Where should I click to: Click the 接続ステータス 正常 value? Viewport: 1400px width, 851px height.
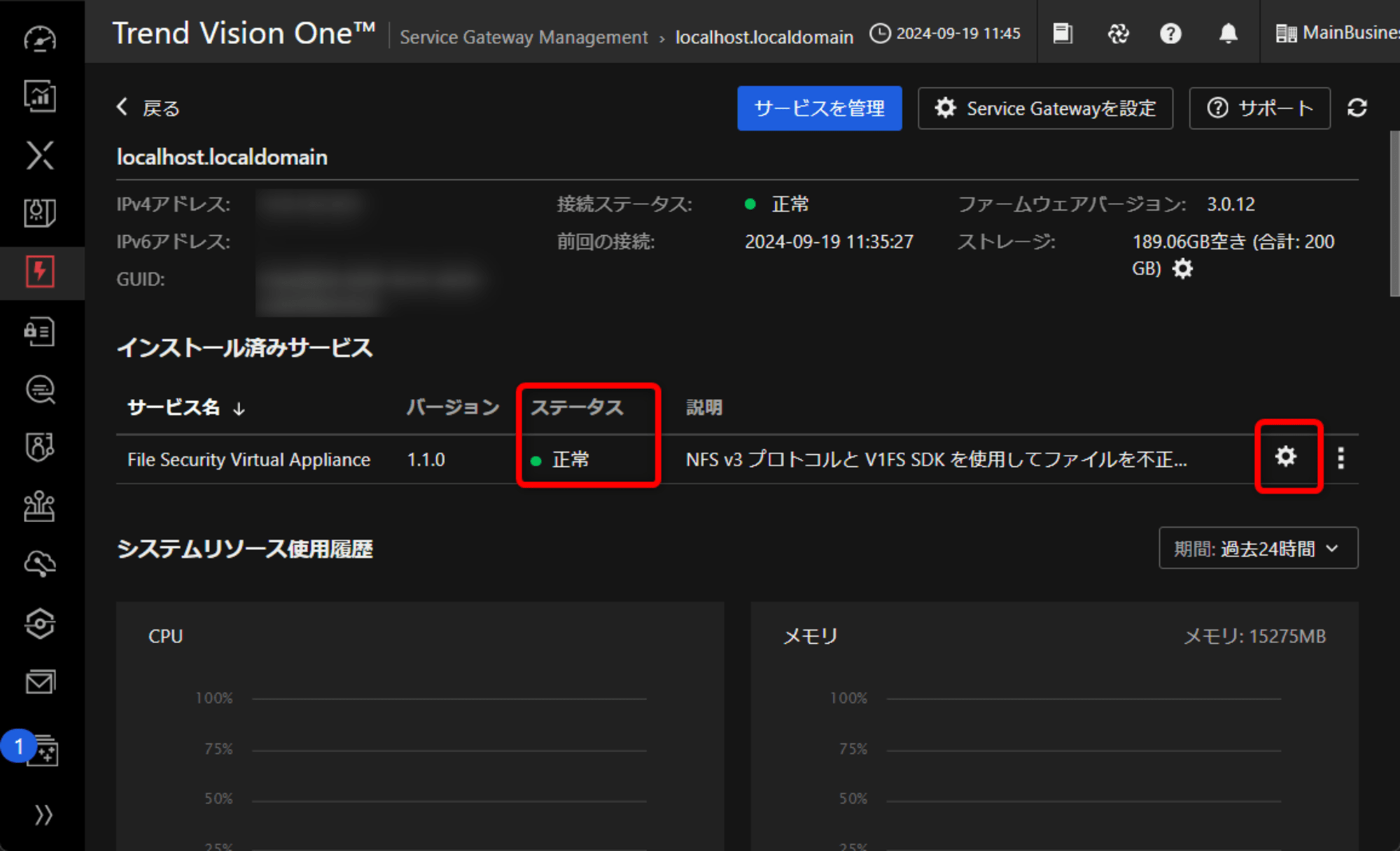[x=777, y=204]
